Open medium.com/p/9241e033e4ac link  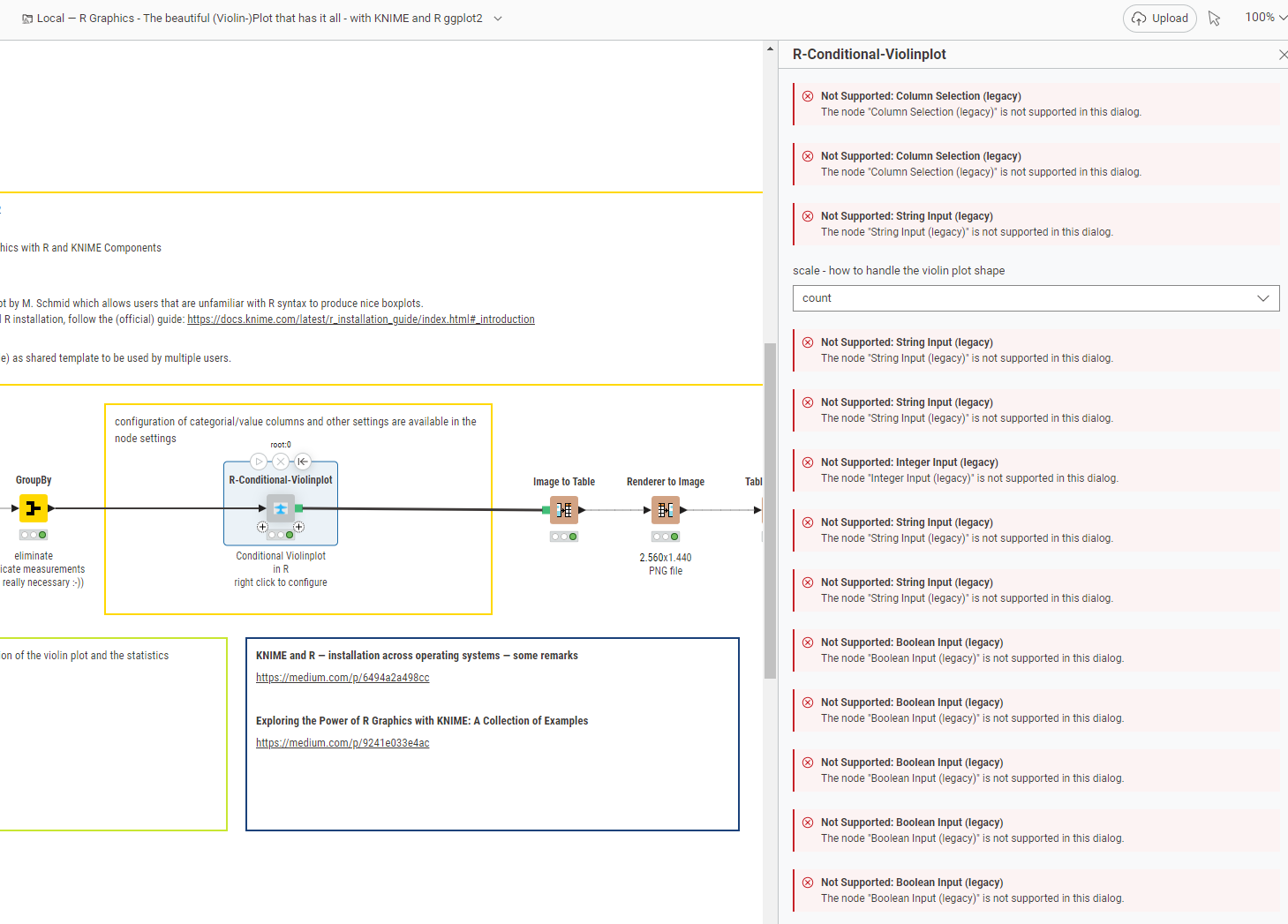pos(343,743)
